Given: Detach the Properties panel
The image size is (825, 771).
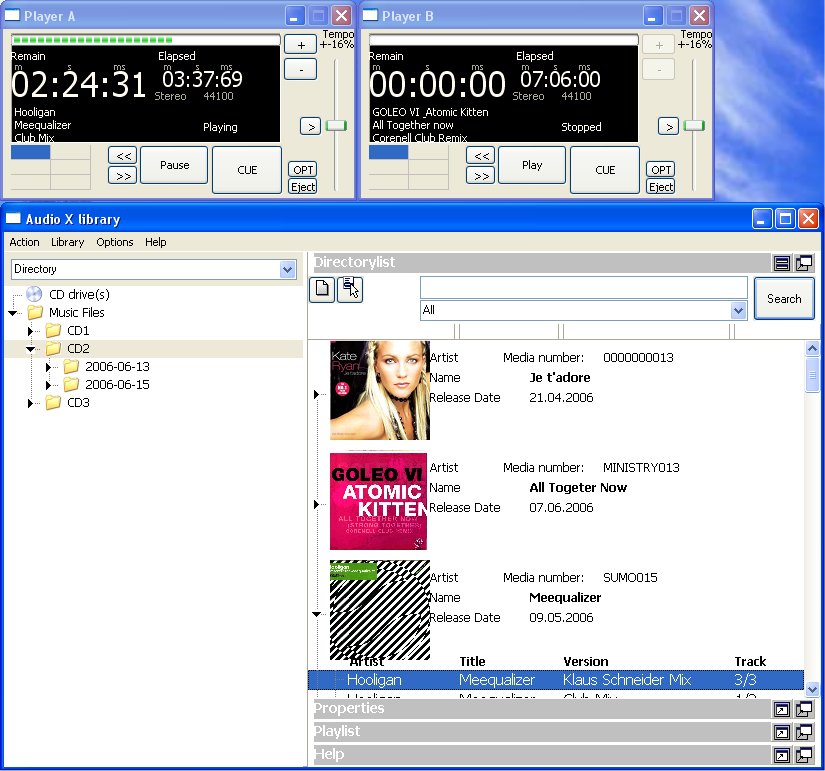Looking at the screenshot, I should pyautogui.click(x=804, y=709).
